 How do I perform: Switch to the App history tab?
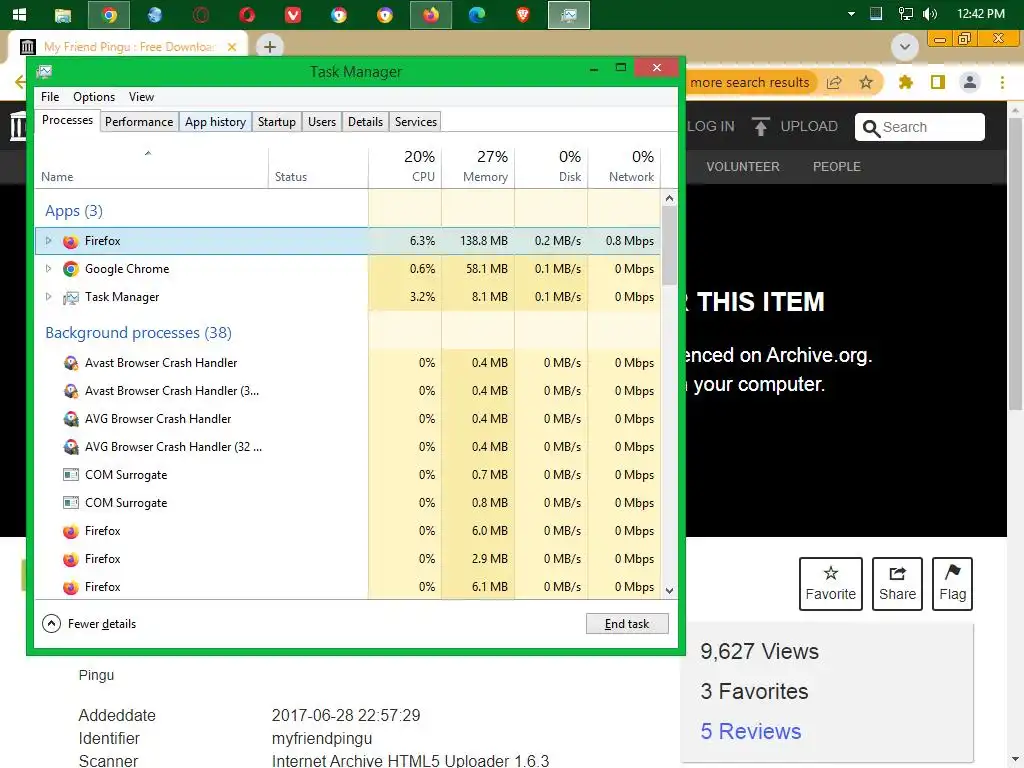click(216, 121)
